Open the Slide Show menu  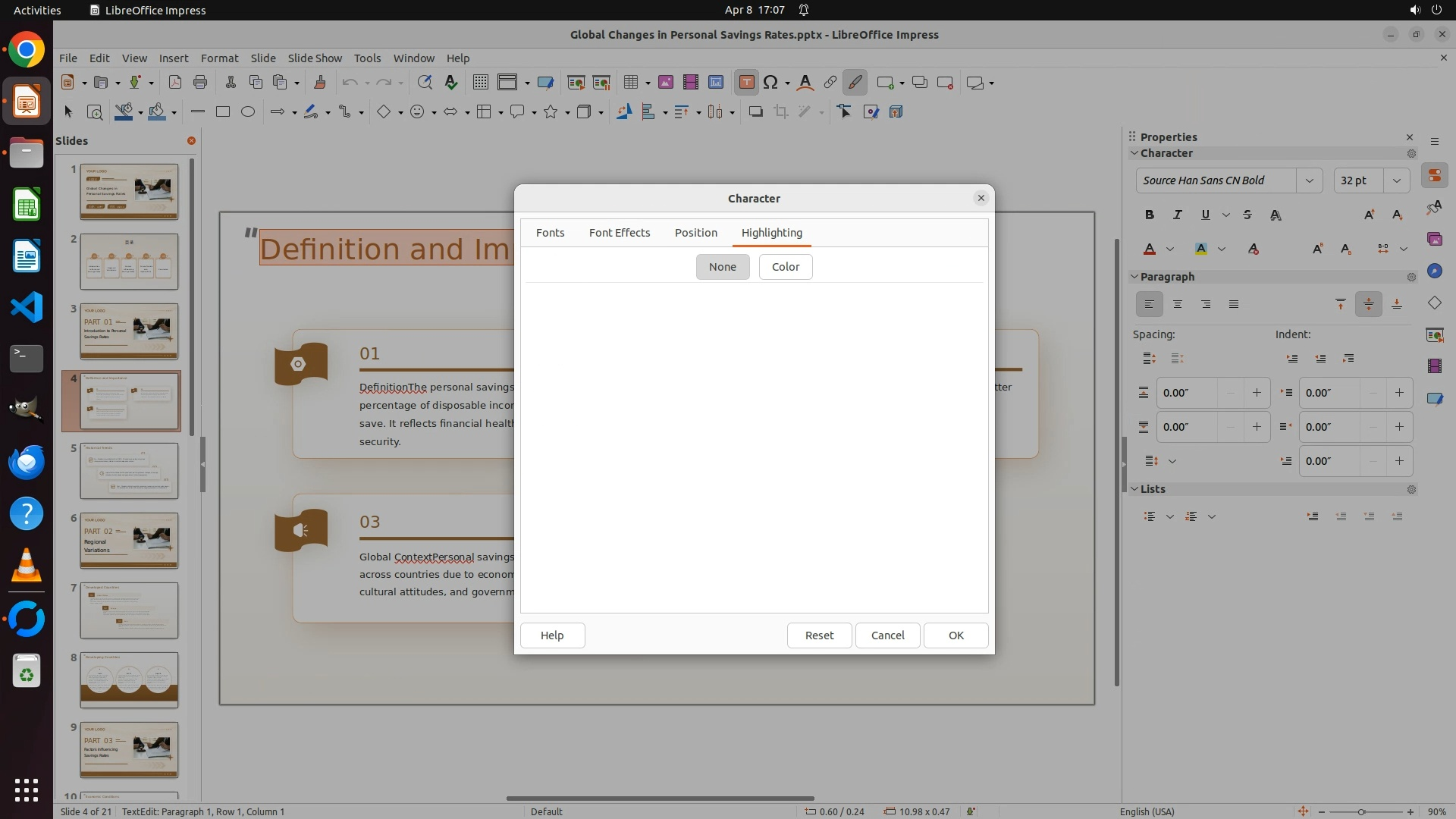point(315,58)
